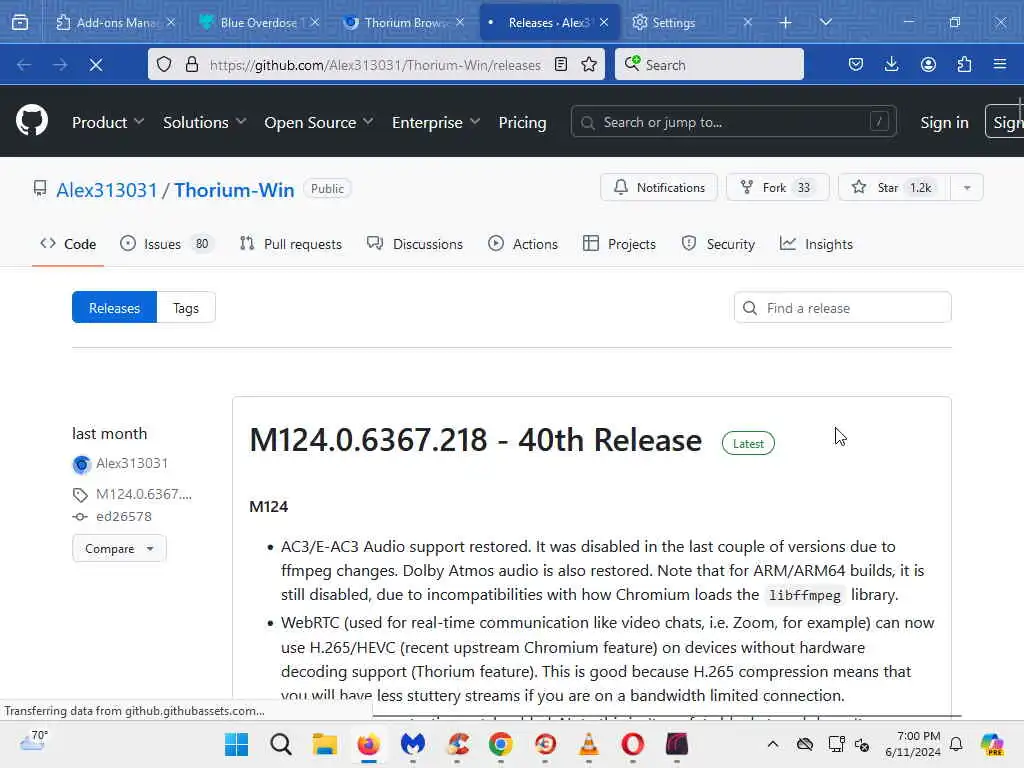Click the Firefox Search box
1024x768 pixels.
pos(709,65)
